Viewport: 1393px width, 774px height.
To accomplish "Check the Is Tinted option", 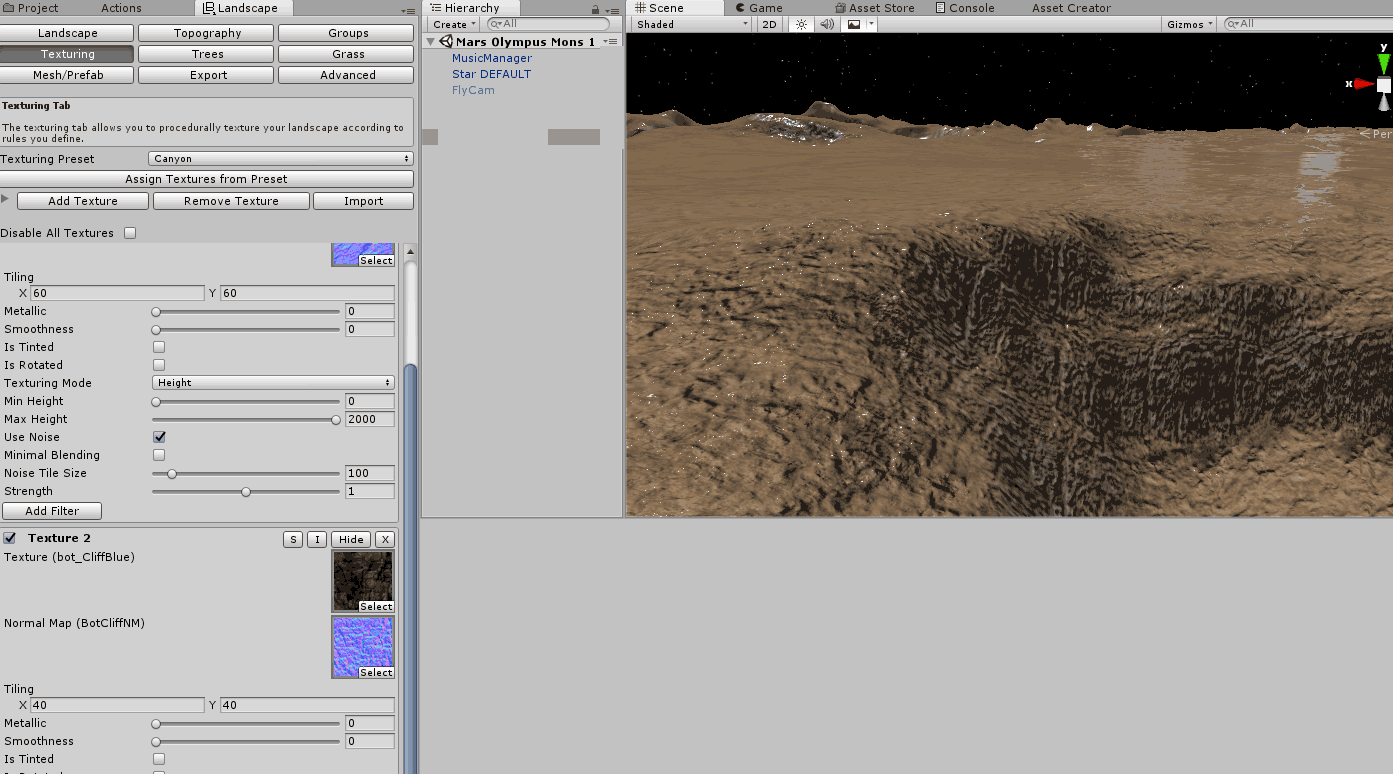I will 157,346.
